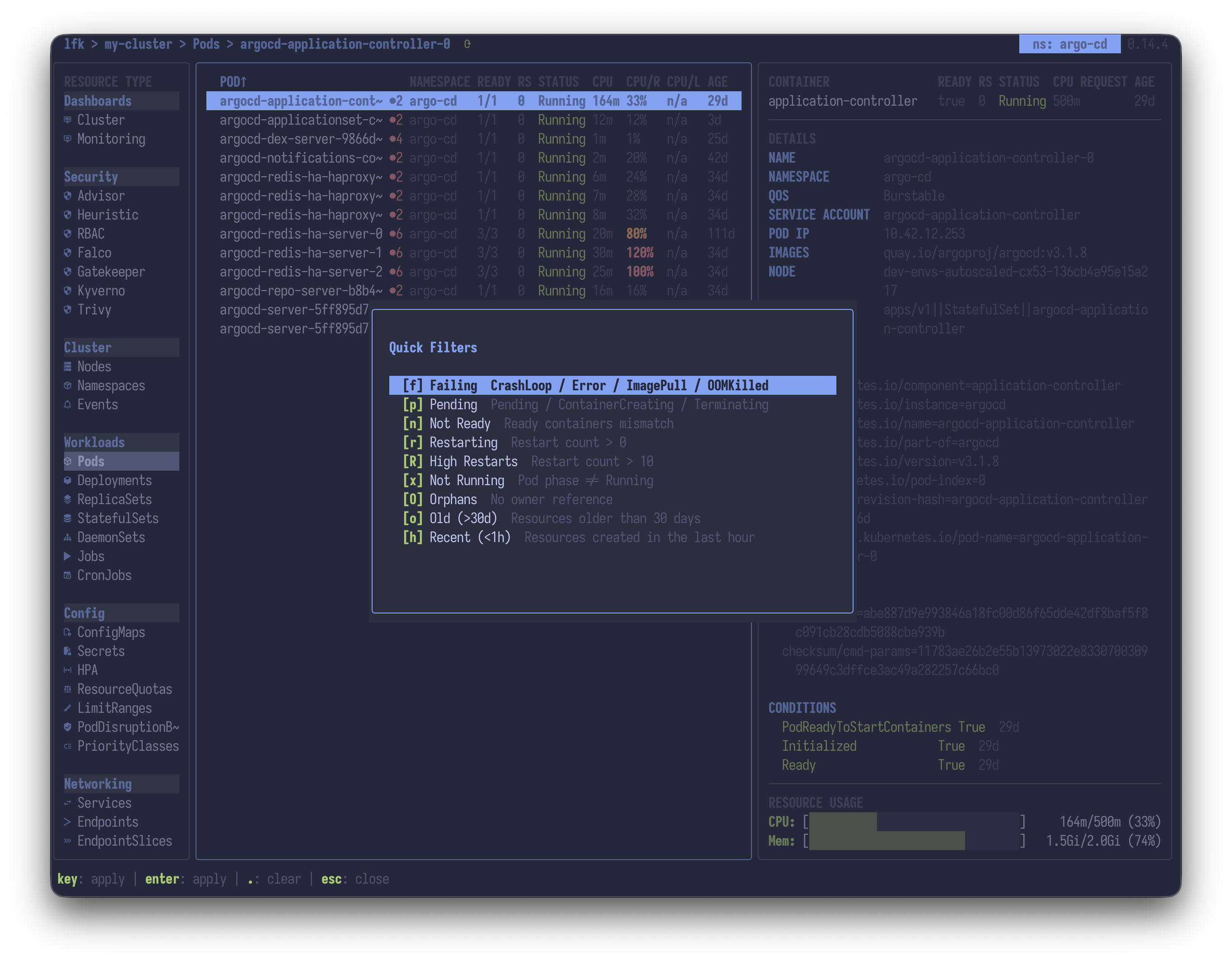Click the LimitRanges pencil icon
This screenshot has height=964, width=1232.
point(68,708)
